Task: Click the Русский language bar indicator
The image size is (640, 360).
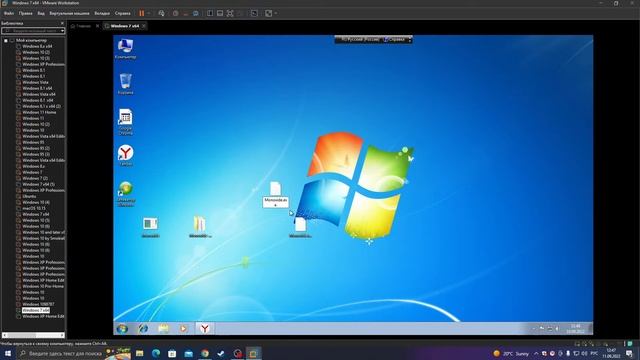Action: 360,40
